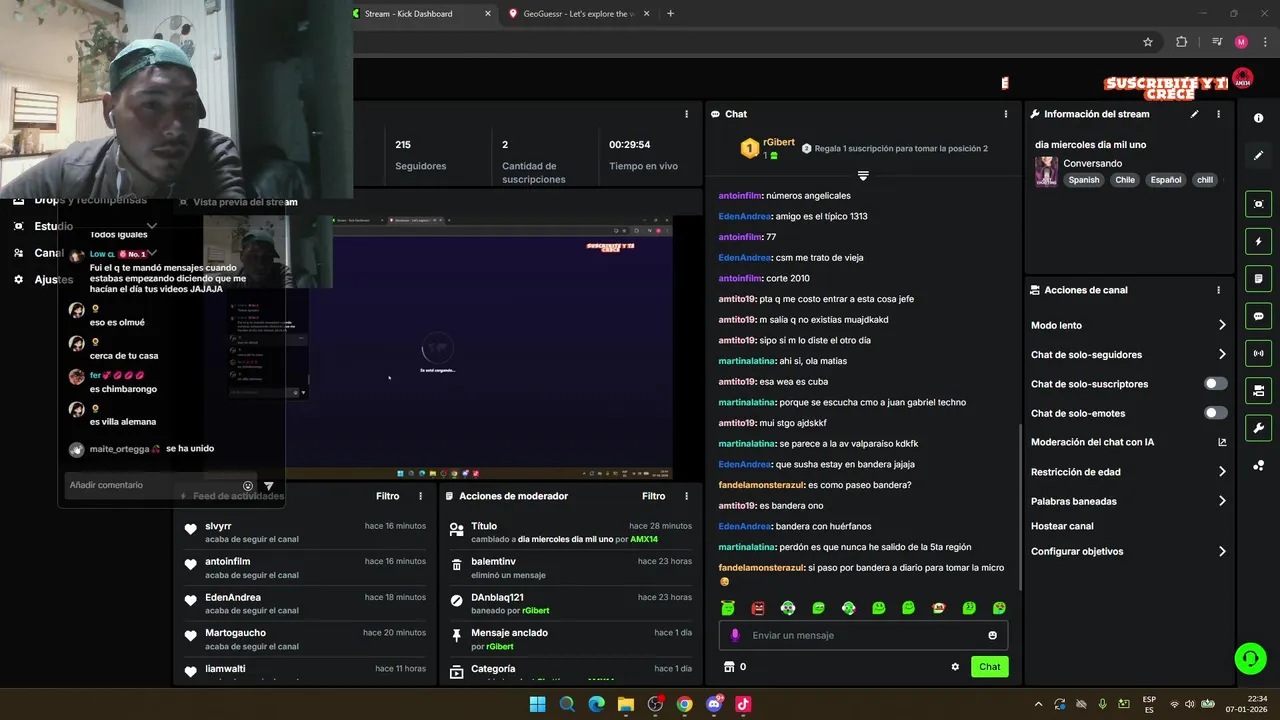Collapse the chat leaderboard arrow
The height and width of the screenshot is (720, 1280).
click(x=863, y=175)
